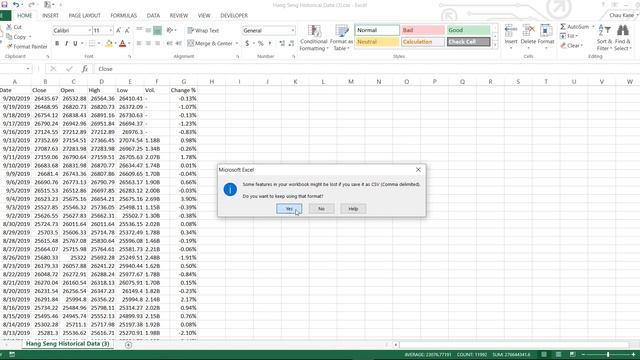Click the Increase Indent icon
Viewport: 640px width, 360px height.
pos(179,43)
